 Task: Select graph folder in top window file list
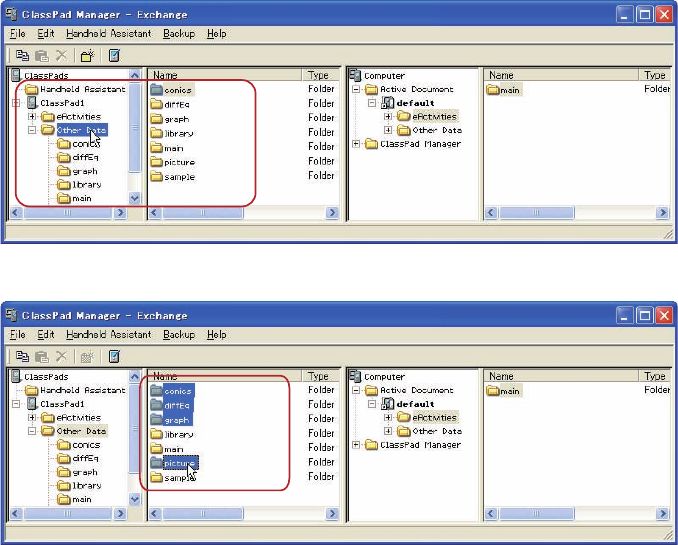click(170, 119)
